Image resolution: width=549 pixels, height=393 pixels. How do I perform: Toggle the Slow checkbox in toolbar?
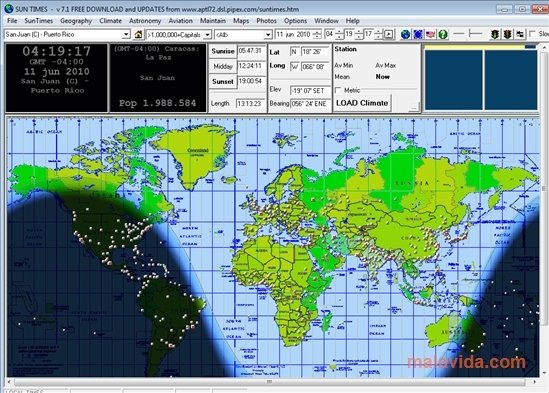pyautogui.click(x=533, y=34)
